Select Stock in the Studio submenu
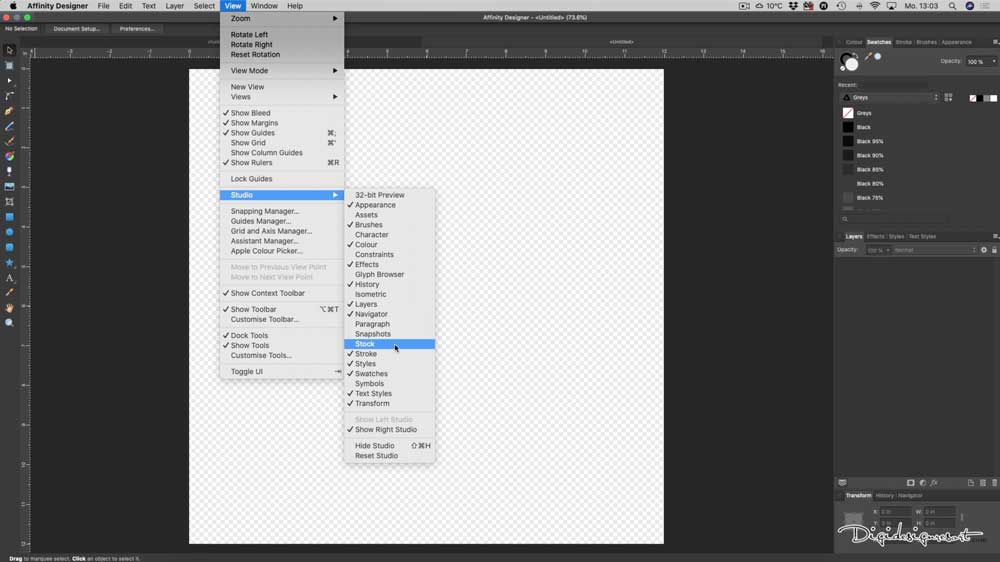Screen dimensions: 1000x562 (x=390, y=344)
